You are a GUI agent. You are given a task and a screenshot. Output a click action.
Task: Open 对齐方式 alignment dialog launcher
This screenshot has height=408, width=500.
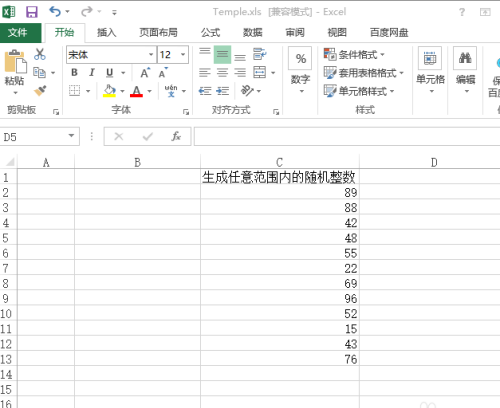pos(276,112)
